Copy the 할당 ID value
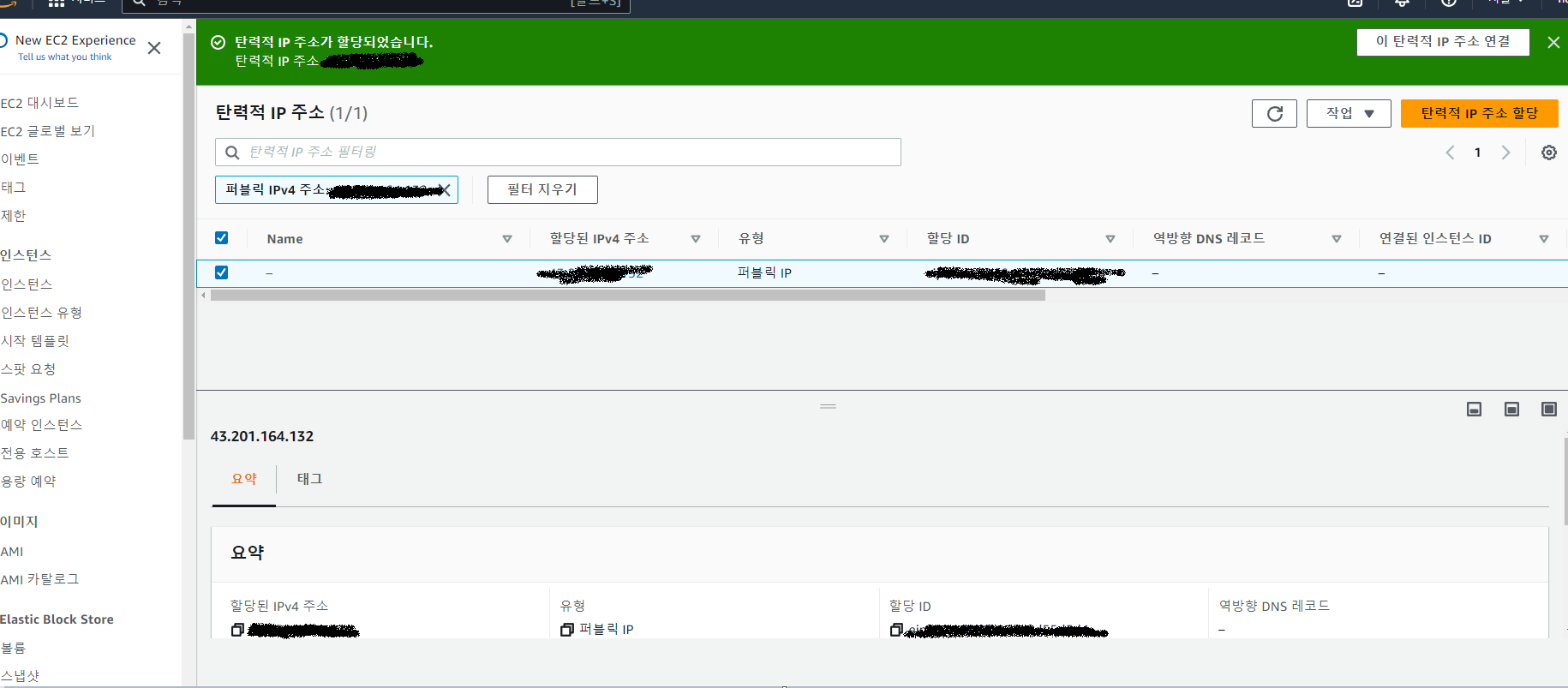Screen dimensions: 1568x688 [x=896, y=630]
